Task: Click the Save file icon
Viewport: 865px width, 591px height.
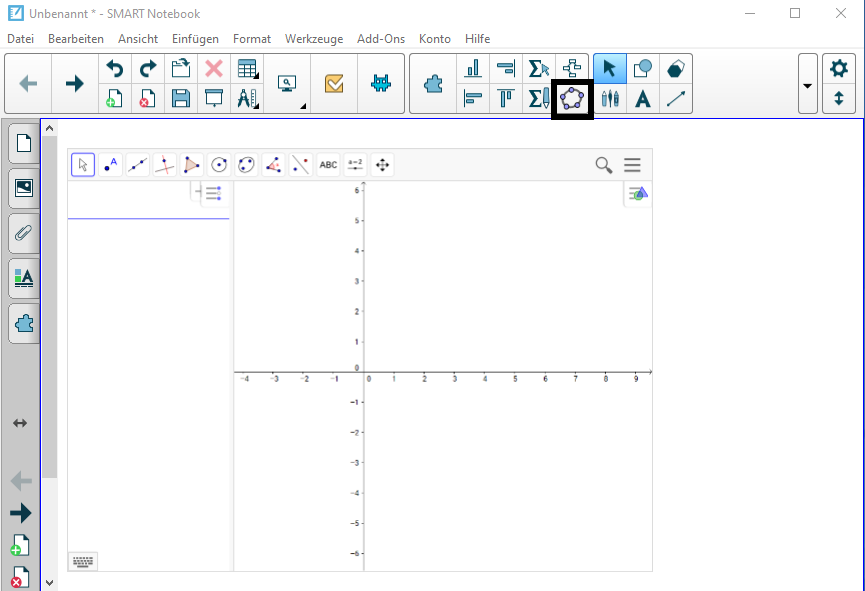Action: 181,99
